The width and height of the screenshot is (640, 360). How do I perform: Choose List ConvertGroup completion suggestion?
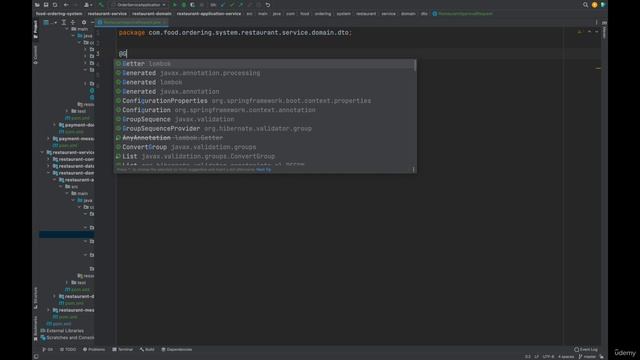click(x=264, y=156)
